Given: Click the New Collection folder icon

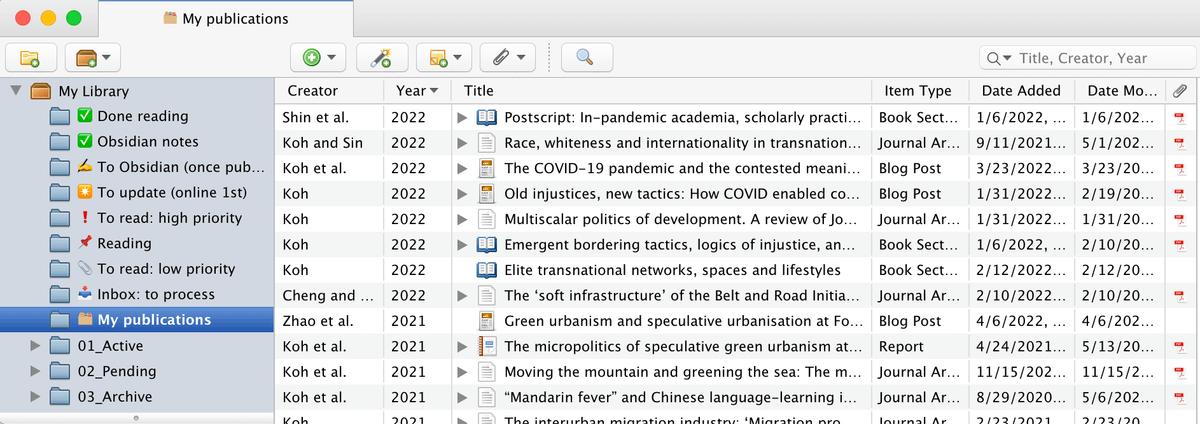Looking at the screenshot, I should (x=30, y=58).
